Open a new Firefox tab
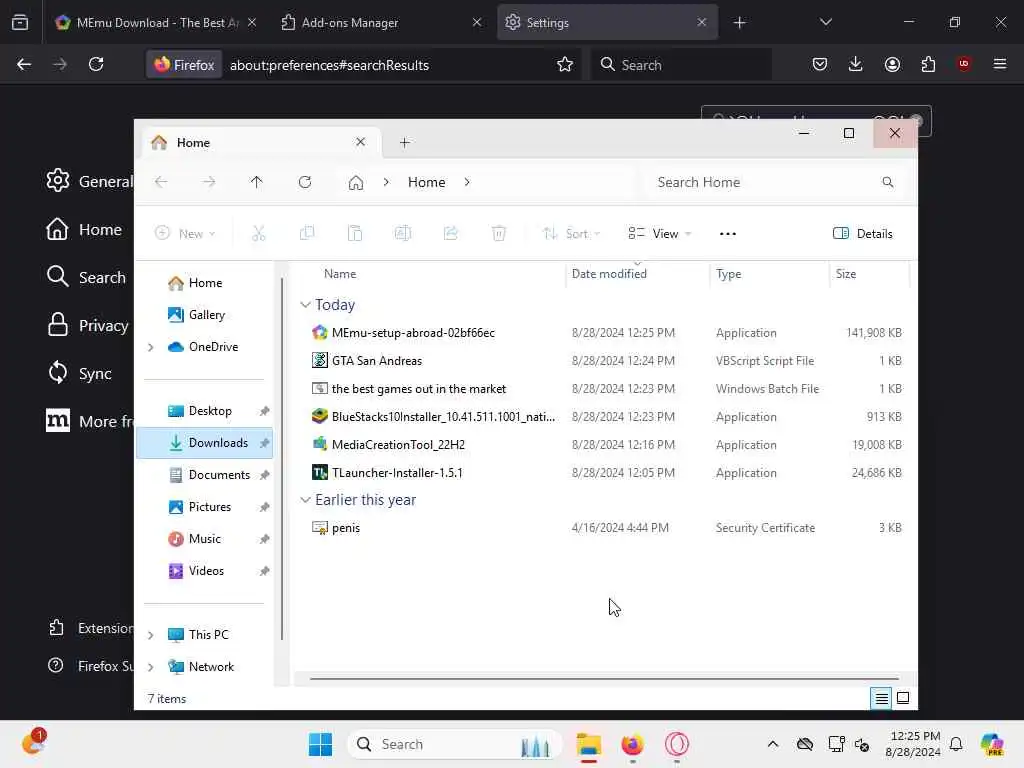The image size is (1024, 768). coord(739,22)
